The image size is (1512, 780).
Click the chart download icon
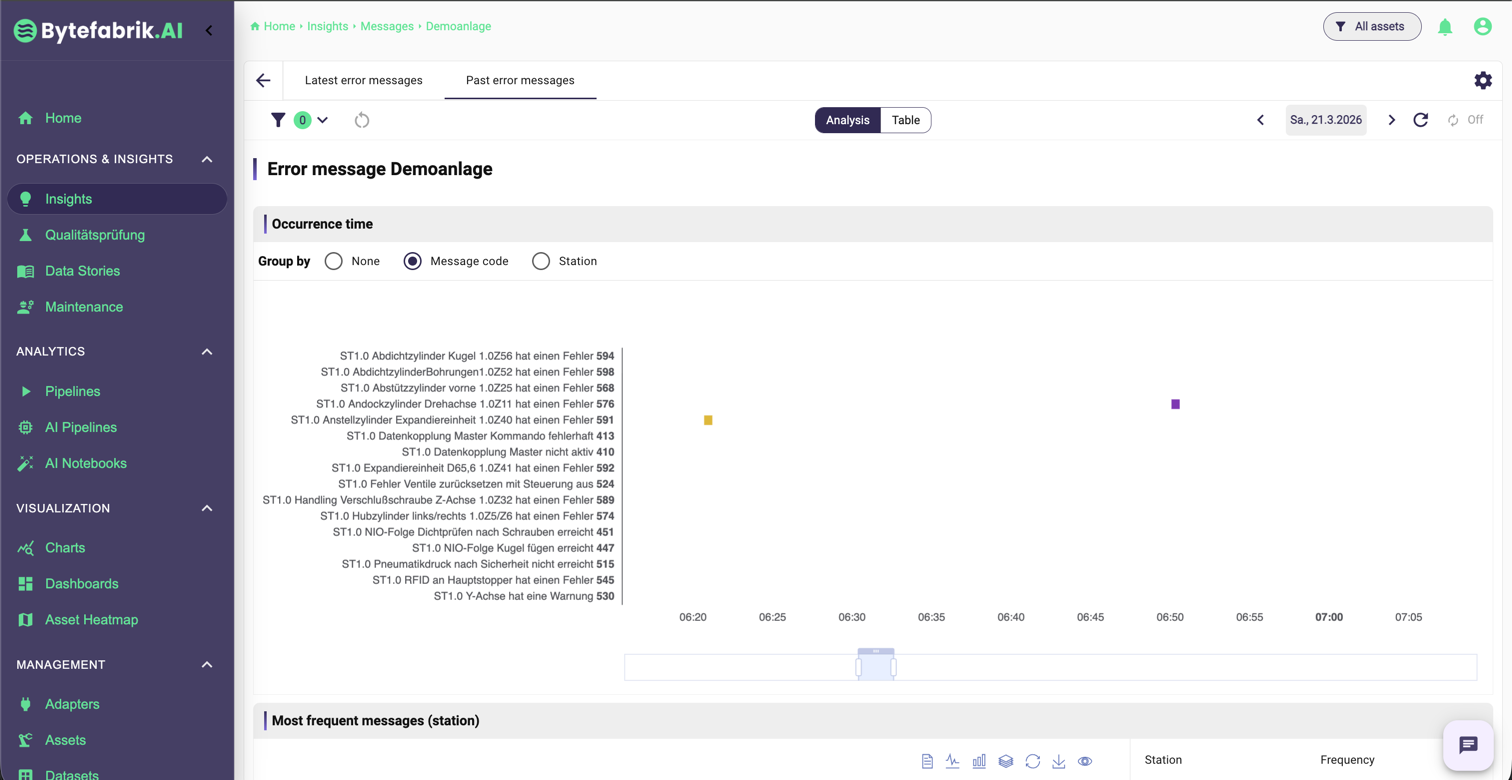click(1058, 761)
